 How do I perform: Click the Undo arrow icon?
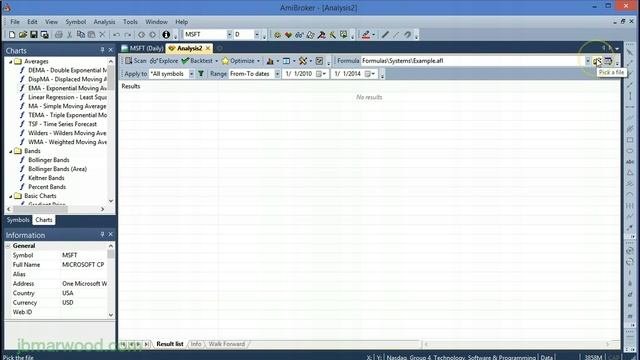[x=116, y=35]
